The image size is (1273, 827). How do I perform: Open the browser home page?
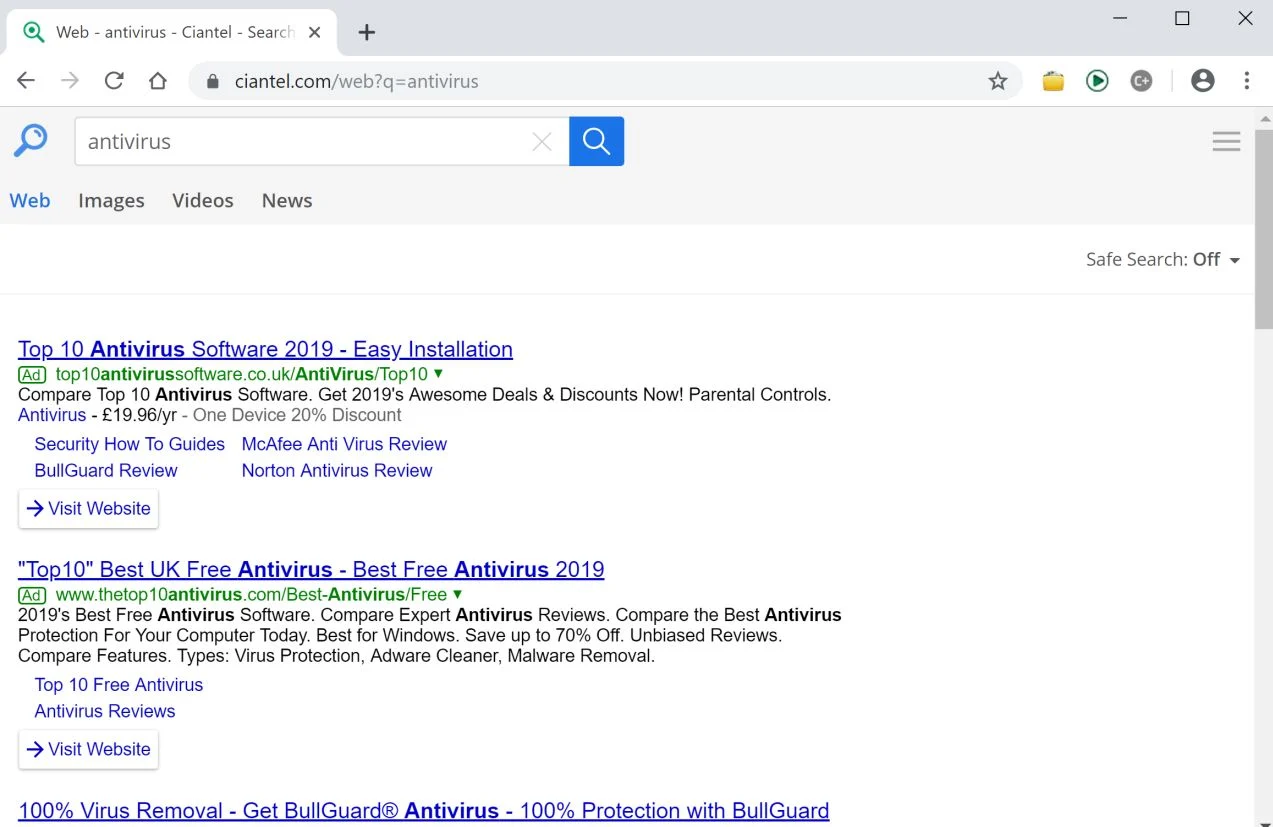[158, 81]
